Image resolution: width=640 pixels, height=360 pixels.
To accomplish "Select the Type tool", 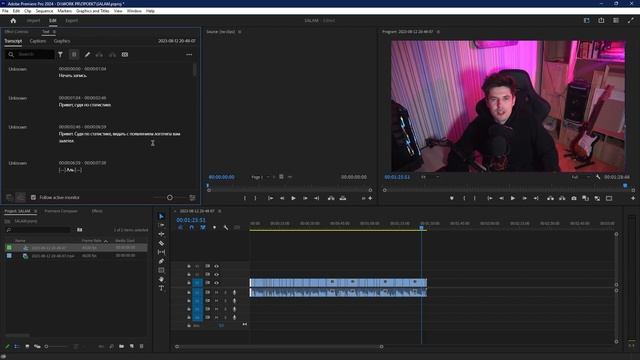I will (161, 288).
